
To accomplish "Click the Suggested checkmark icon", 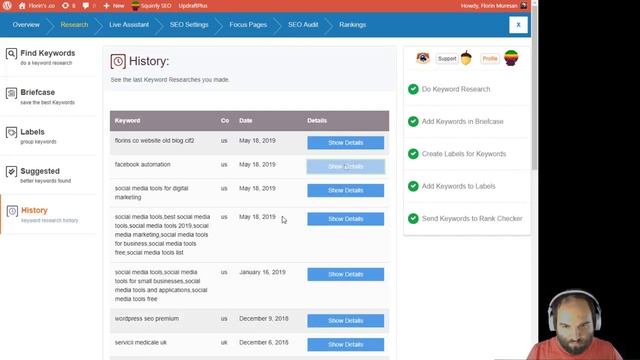I will tap(11, 172).
